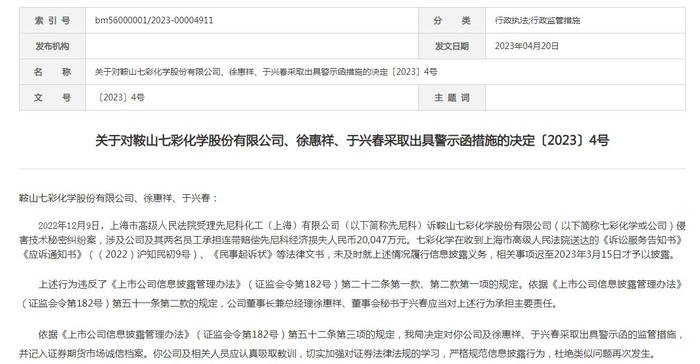Click the 索引号 label cell
This screenshot has height=364, width=700.
[x=52, y=21]
